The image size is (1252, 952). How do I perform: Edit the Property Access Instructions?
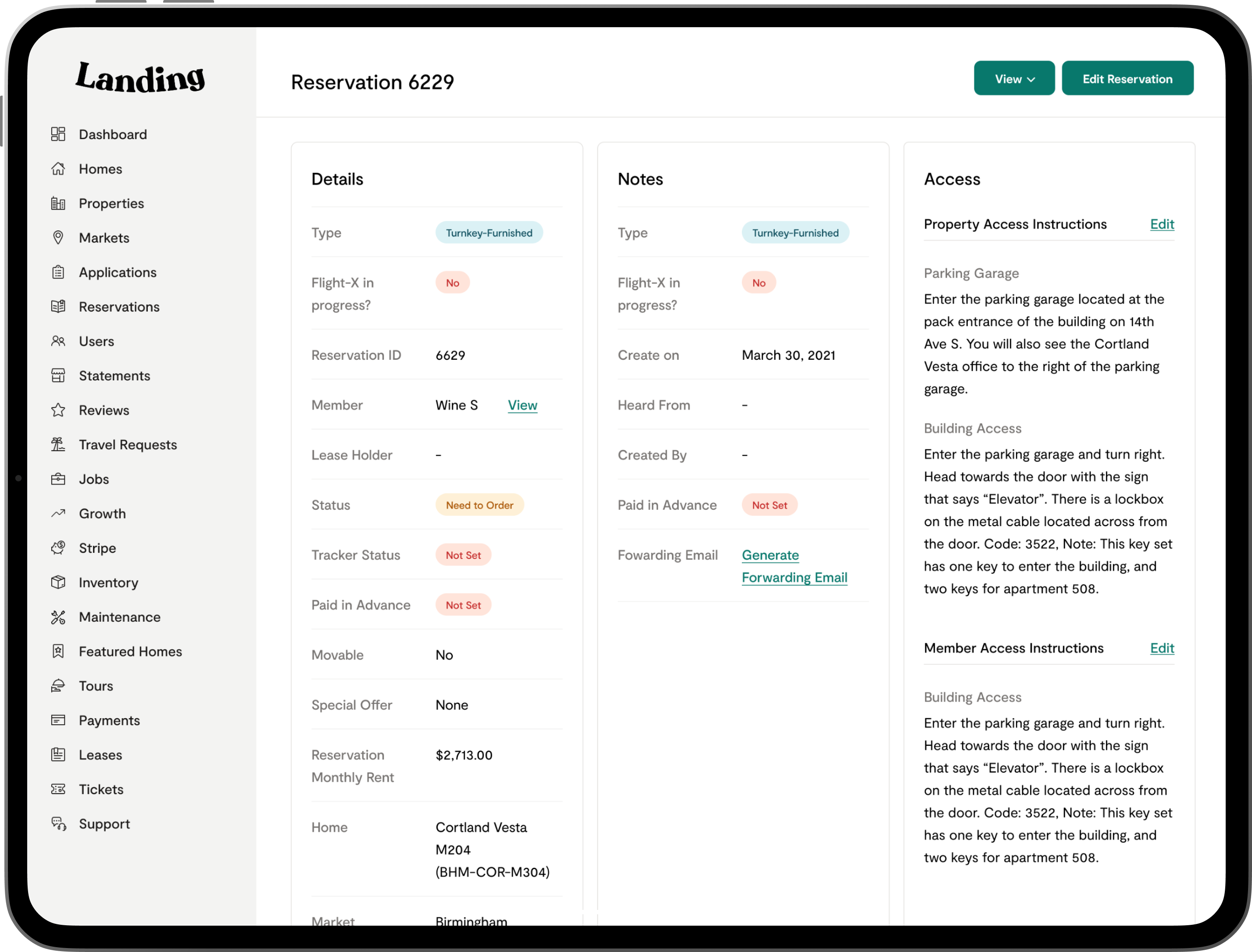click(x=1162, y=225)
